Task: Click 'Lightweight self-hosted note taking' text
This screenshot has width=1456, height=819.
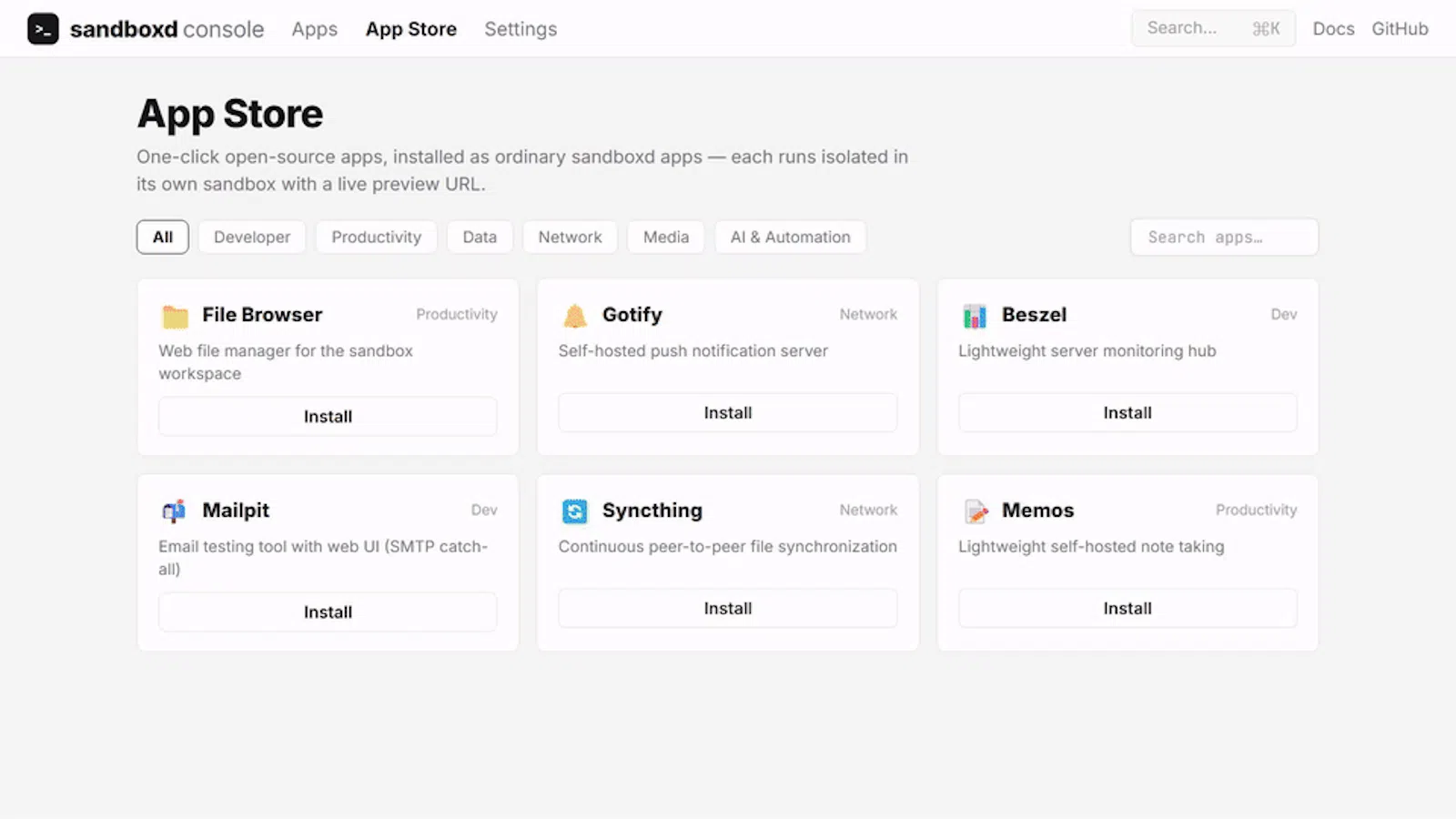Action: pyautogui.click(x=1091, y=547)
